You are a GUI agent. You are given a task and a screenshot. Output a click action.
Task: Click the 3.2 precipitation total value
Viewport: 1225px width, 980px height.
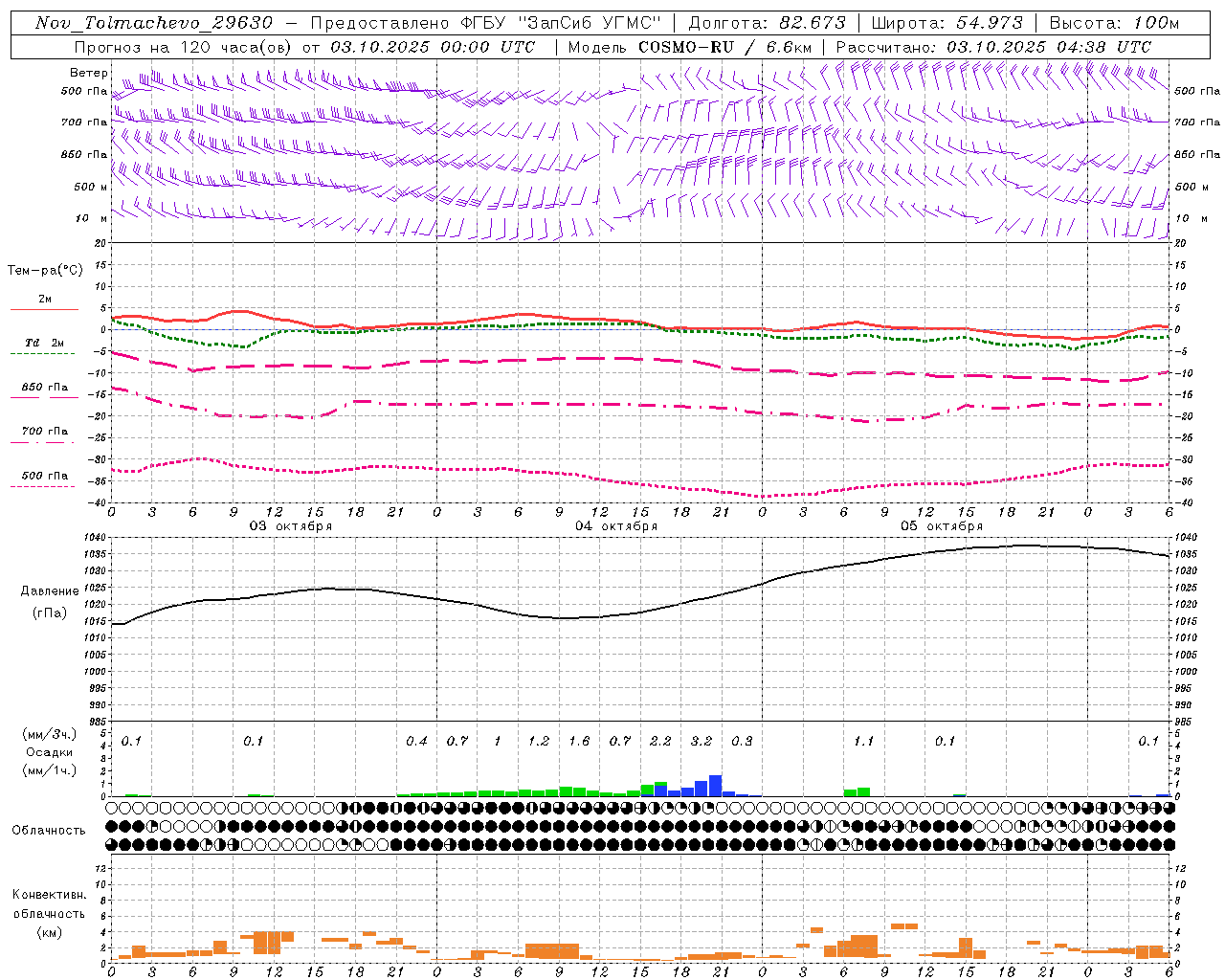[702, 741]
